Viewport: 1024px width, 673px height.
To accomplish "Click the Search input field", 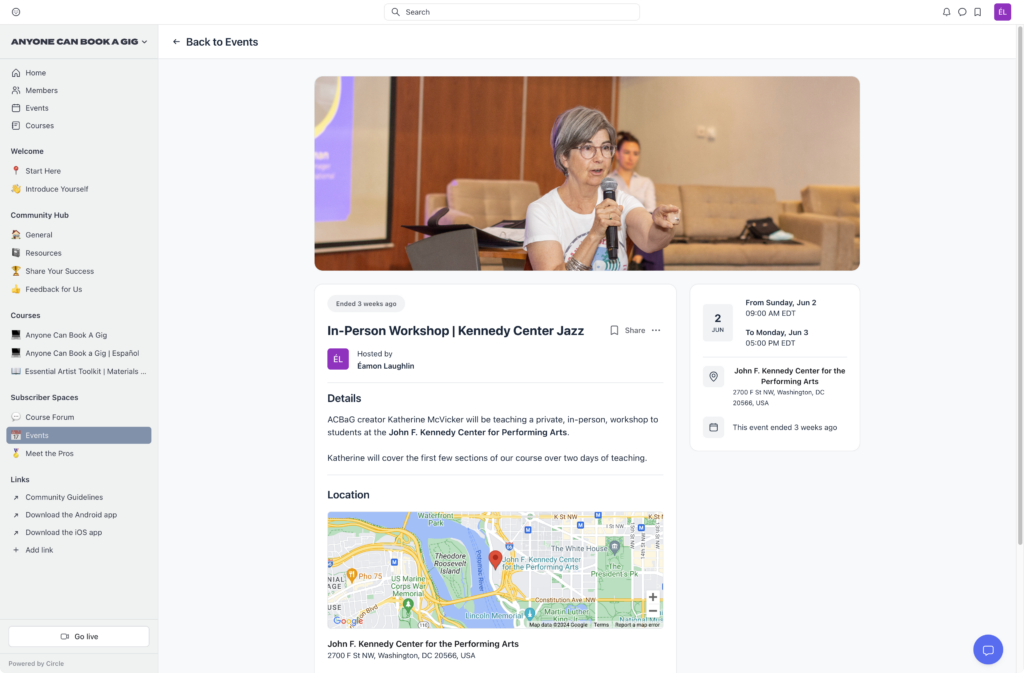I will pos(512,12).
